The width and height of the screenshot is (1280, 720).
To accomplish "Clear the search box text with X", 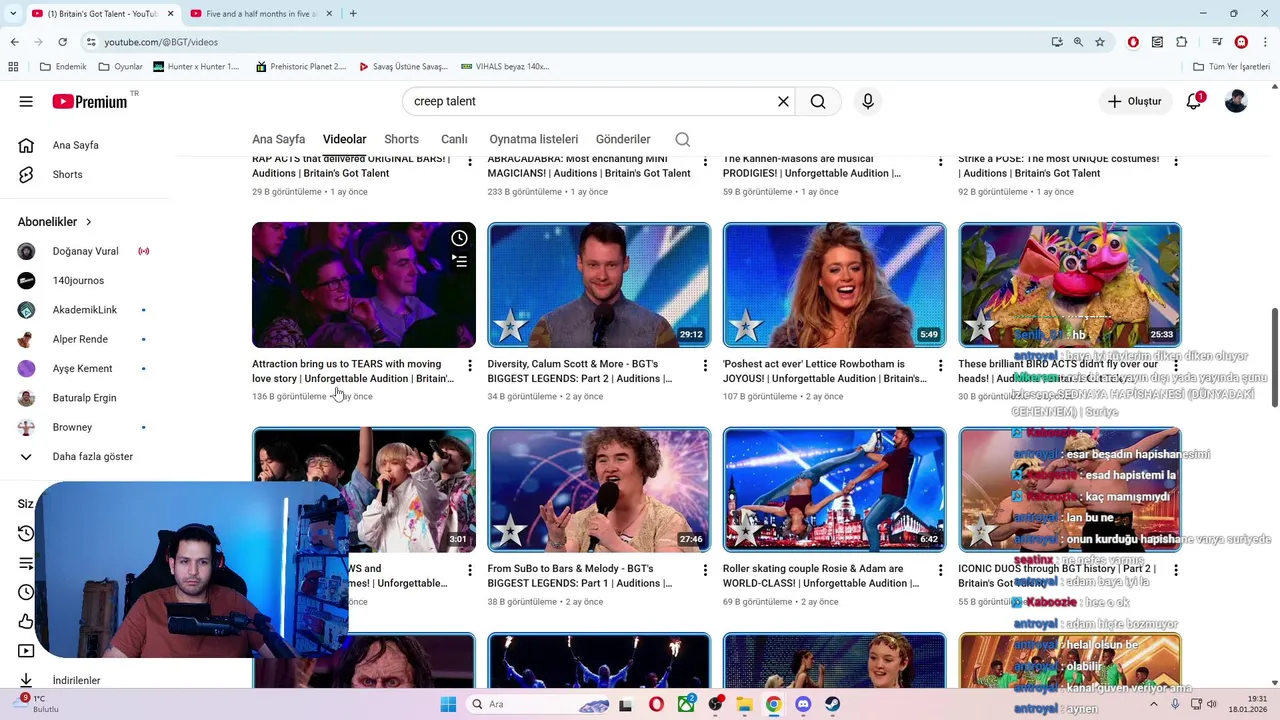I will (783, 101).
